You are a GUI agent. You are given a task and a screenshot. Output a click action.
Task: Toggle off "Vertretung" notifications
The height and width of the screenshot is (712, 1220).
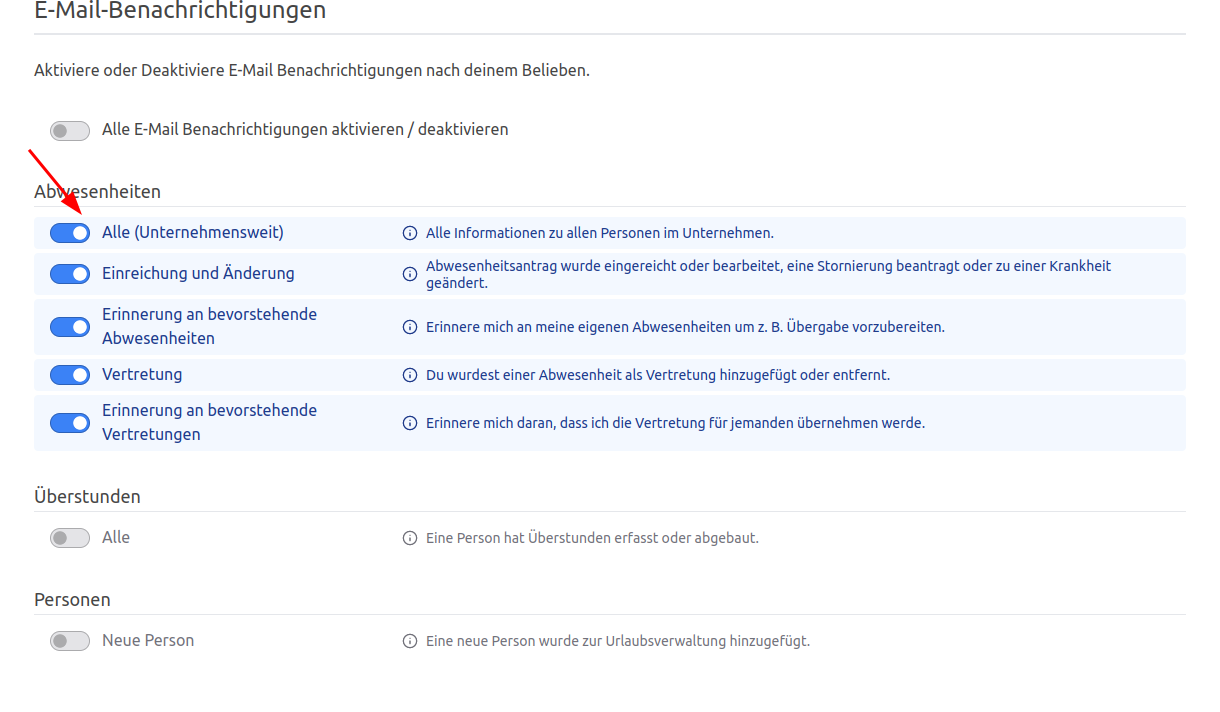[x=69, y=374]
